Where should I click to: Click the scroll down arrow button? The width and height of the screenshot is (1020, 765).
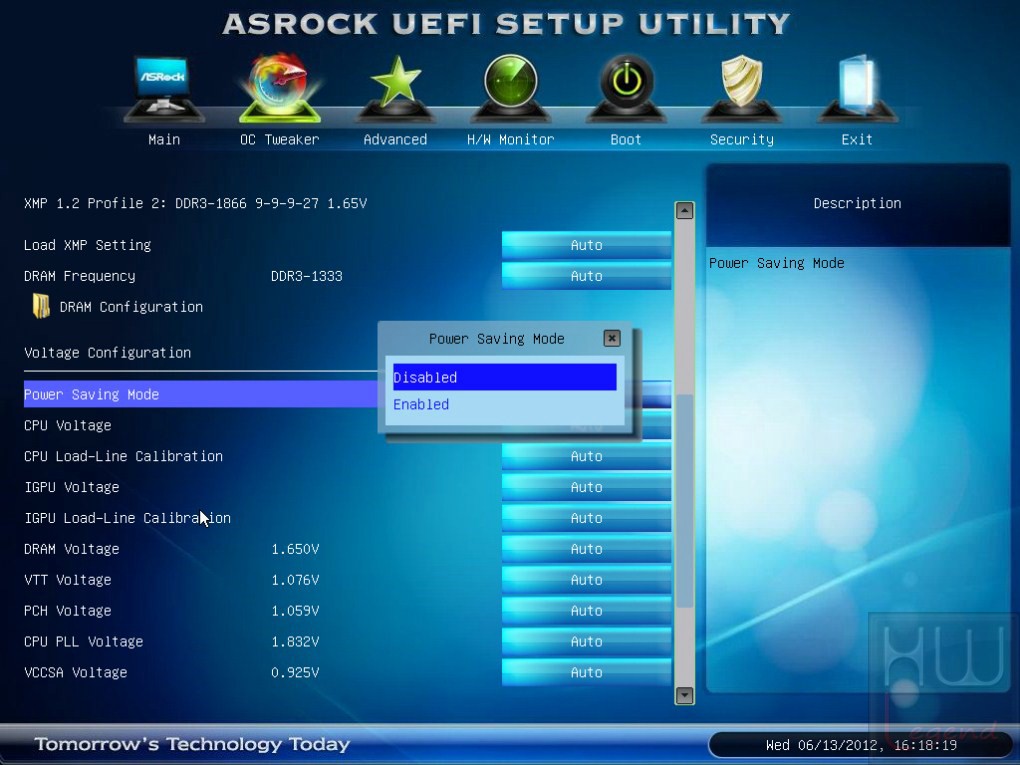684,695
